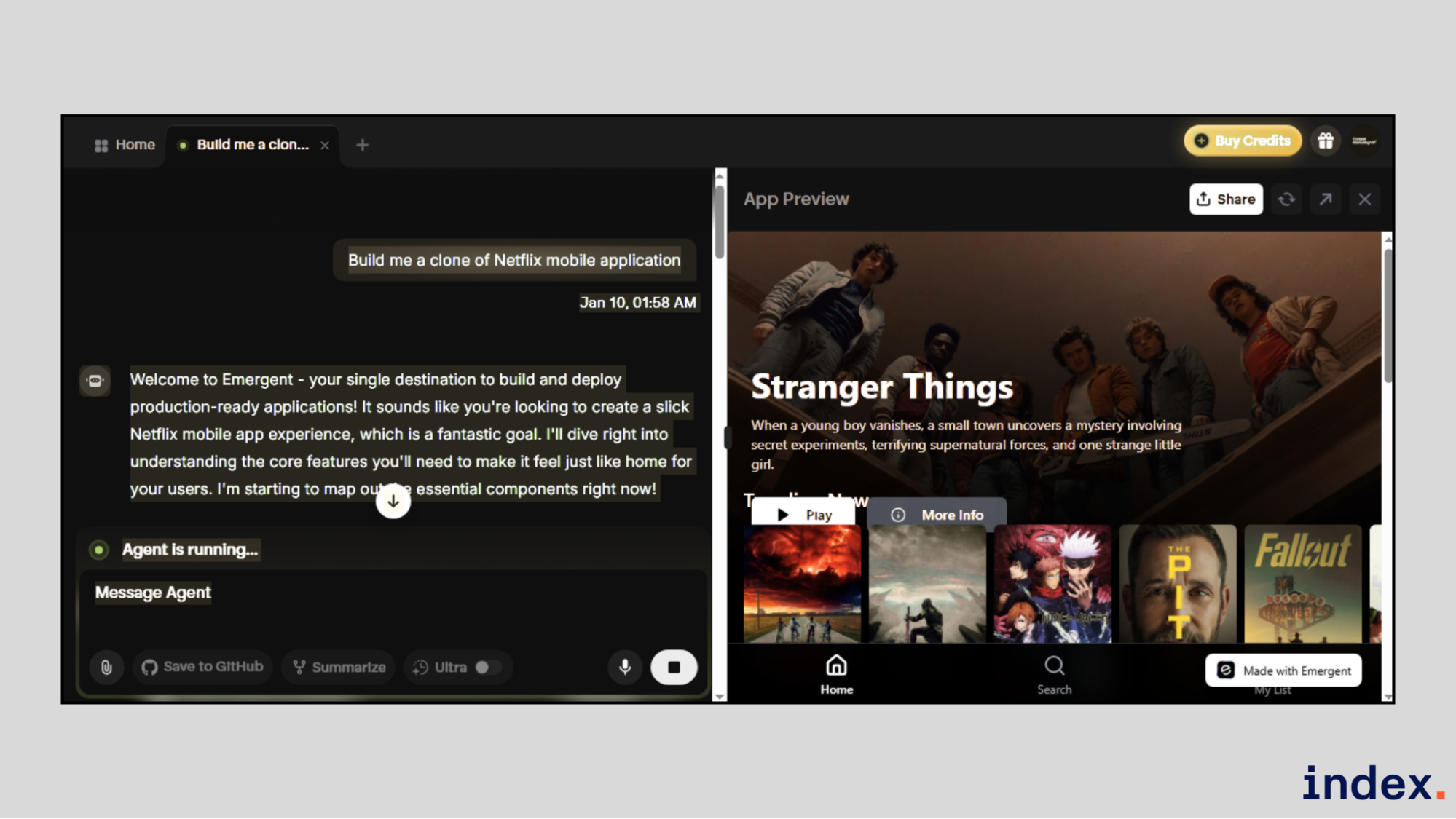Click the attachment paperclip icon

[106, 667]
